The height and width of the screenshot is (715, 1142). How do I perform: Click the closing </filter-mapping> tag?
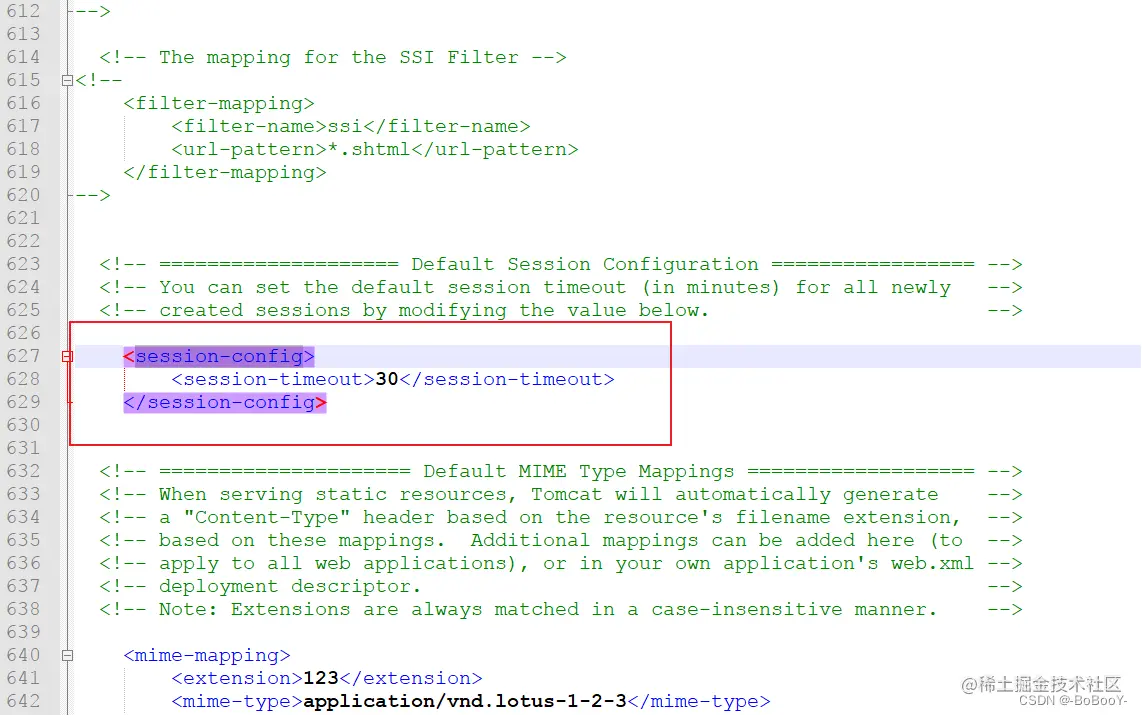(x=225, y=173)
